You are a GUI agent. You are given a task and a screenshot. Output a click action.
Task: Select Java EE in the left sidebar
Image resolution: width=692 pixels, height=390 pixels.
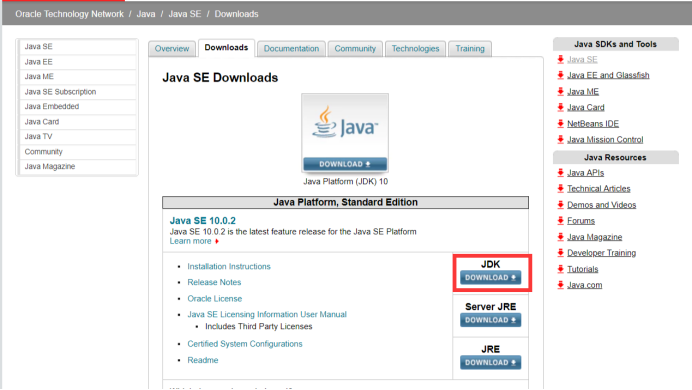[78, 62]
